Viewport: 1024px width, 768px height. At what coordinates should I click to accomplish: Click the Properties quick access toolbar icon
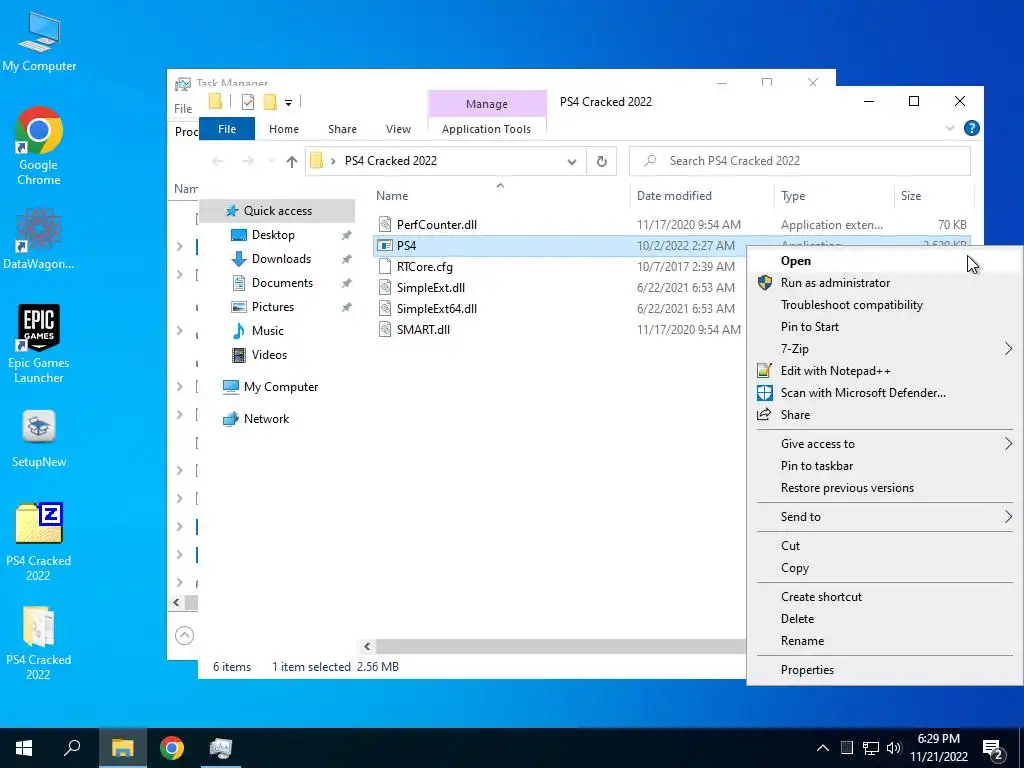pos(248,102)
